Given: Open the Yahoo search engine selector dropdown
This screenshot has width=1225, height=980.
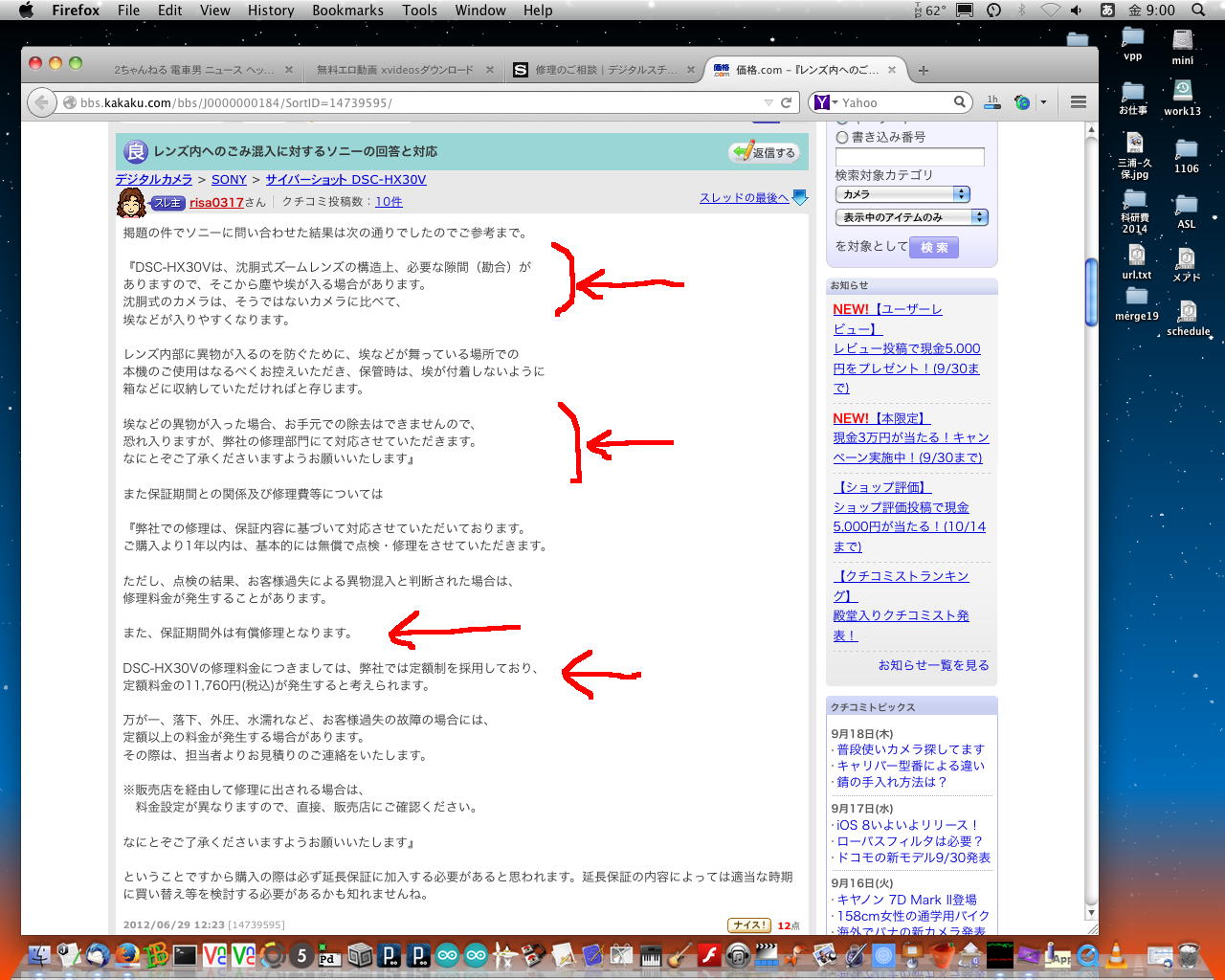Looking at the screenshot, I should [825, 102].
